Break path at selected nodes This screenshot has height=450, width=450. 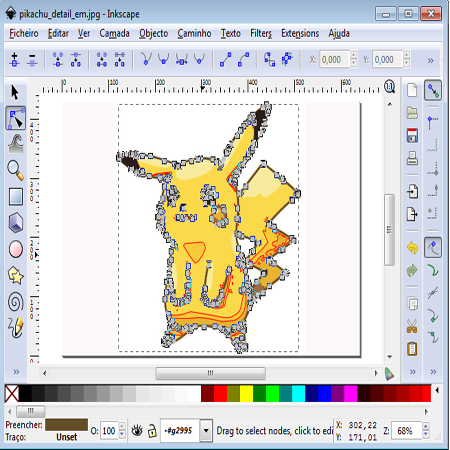tap(76, 59)
